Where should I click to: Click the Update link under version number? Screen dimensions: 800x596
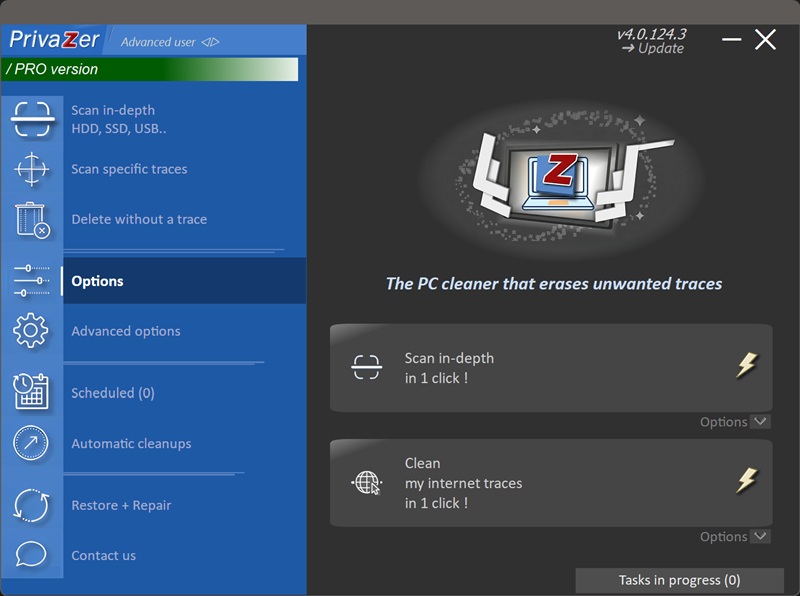point(653,48)
